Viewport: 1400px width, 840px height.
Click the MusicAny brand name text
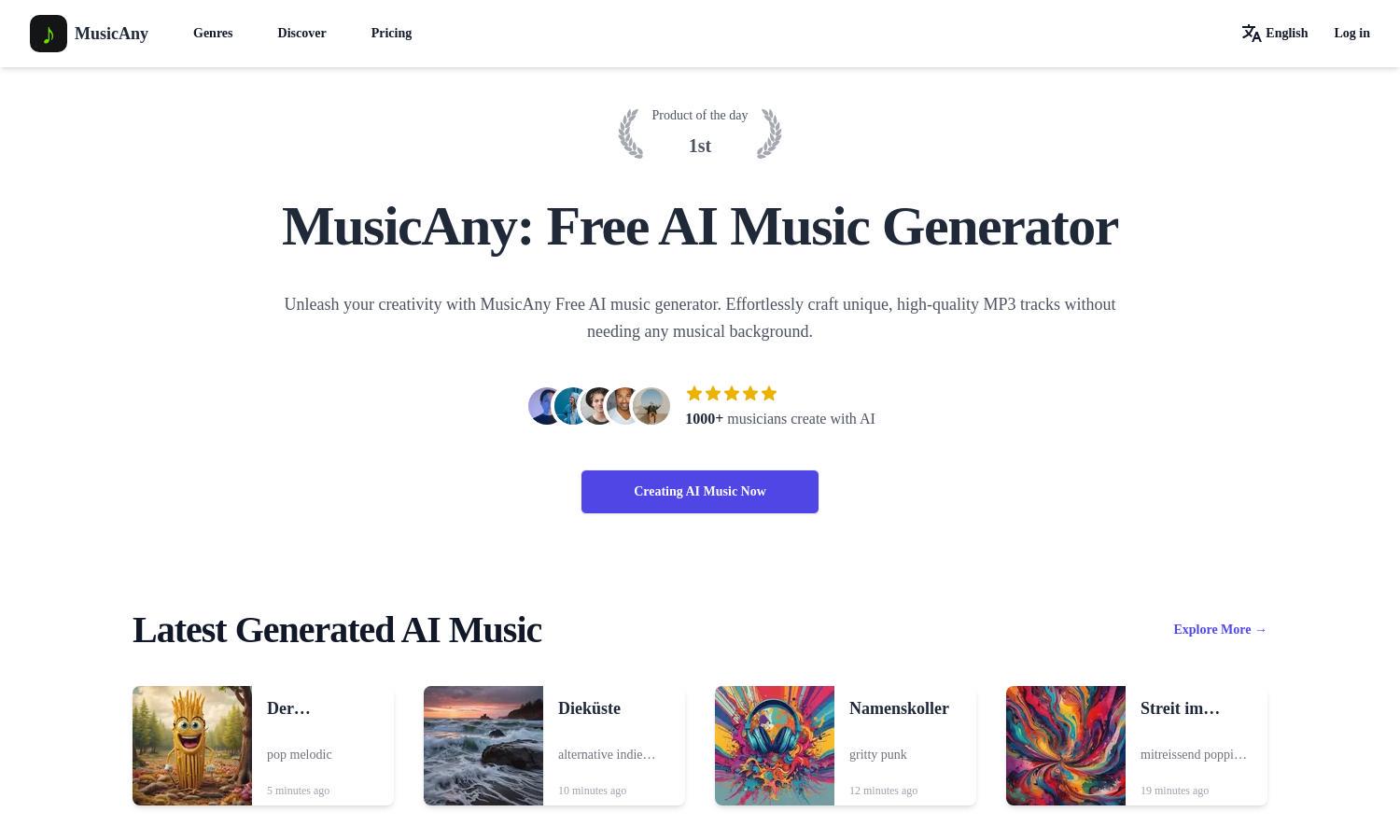point(111,34)
